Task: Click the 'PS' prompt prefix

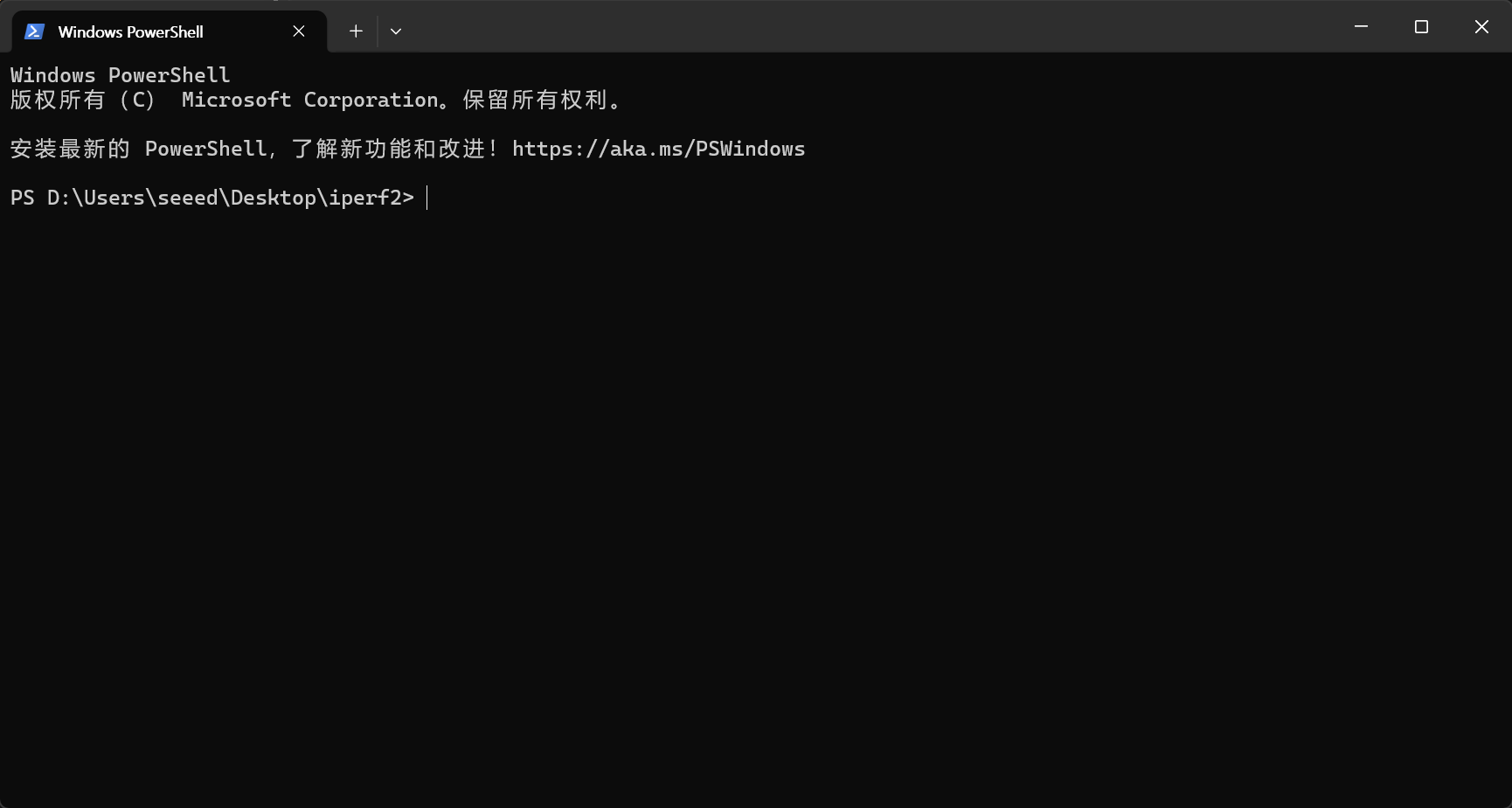Action: tap(23, 199)
